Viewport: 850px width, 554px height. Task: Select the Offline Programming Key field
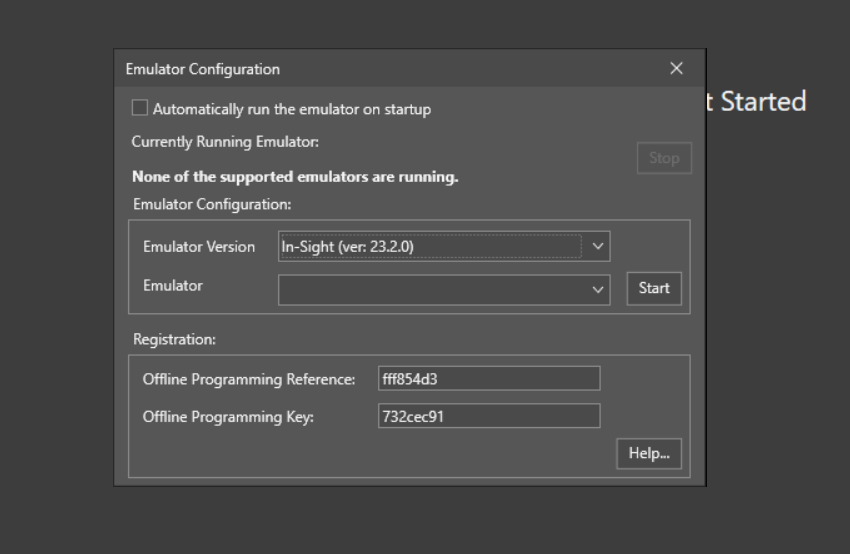(488, 416)
